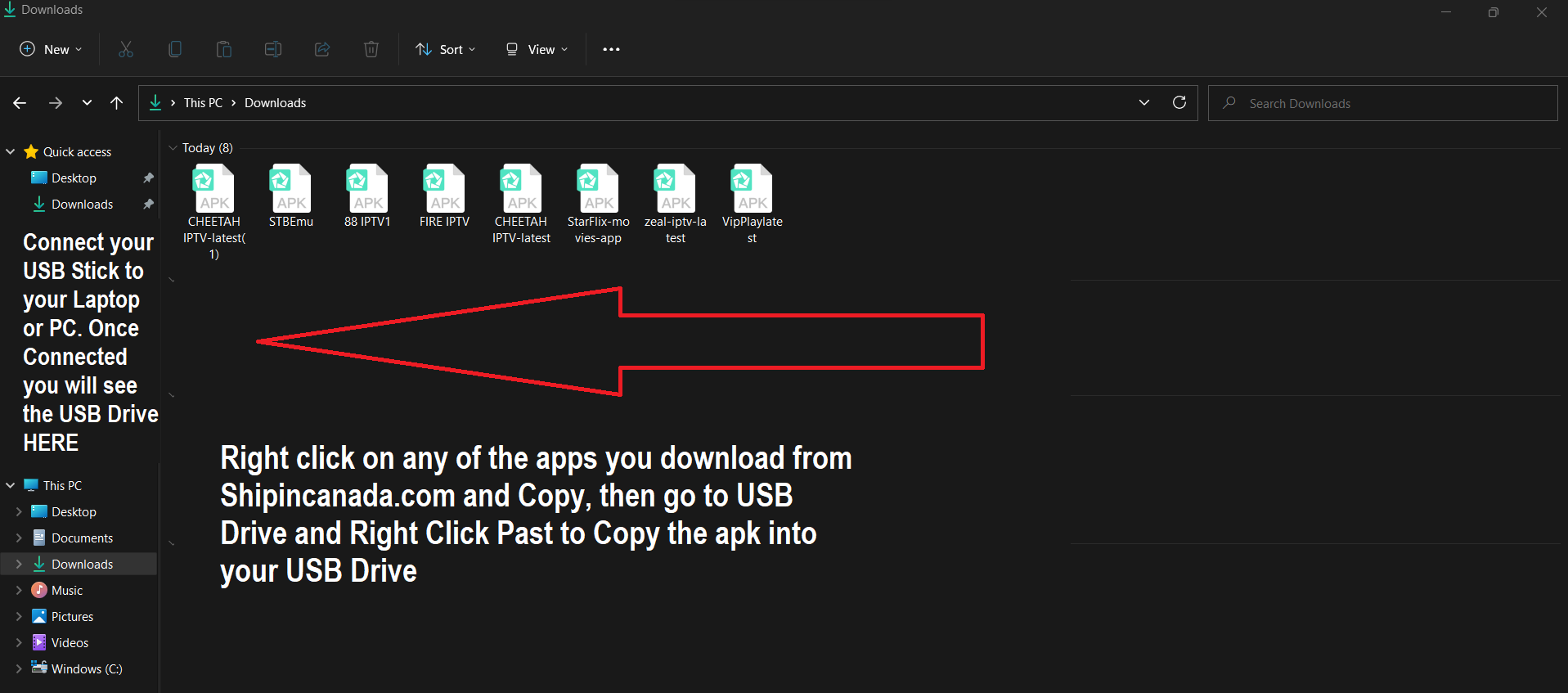
Task: Click the Delete trash can icon
Action: [x=371, y=49]
